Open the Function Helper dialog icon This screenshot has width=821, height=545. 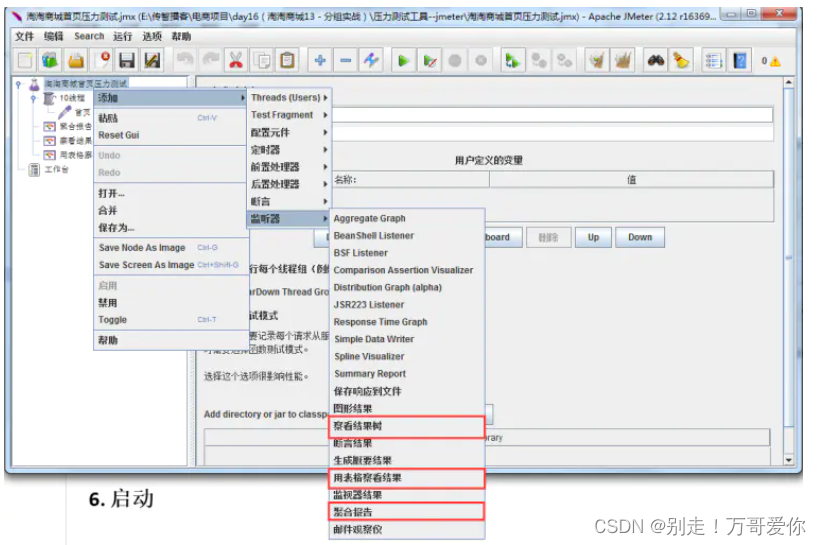[x=714, y=61]
